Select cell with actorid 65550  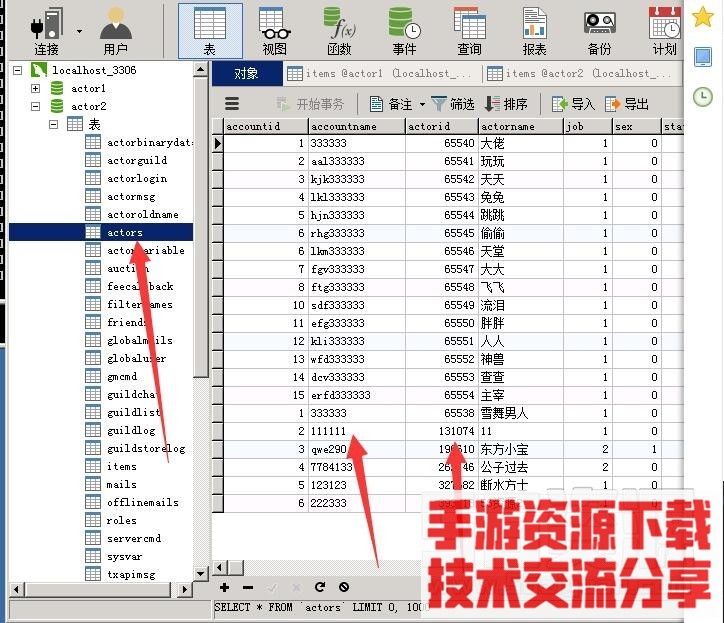pyautogui.click(x=441, y=323)
